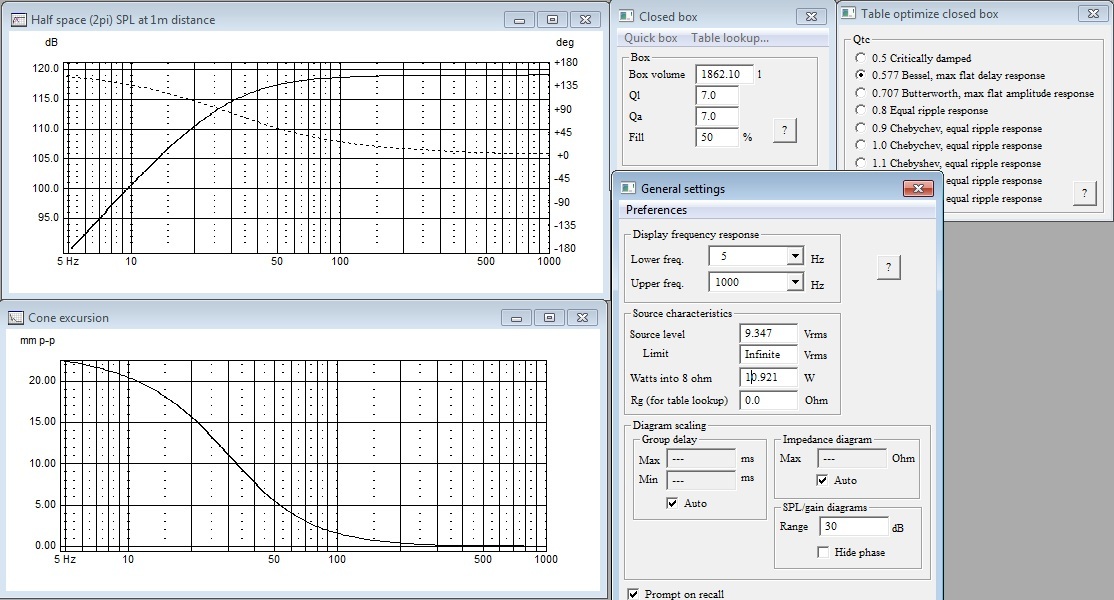This screenshot has height=600, width=1114.
Task: Click the 'mm p-p' axis unit label
Action: [38, 341]
